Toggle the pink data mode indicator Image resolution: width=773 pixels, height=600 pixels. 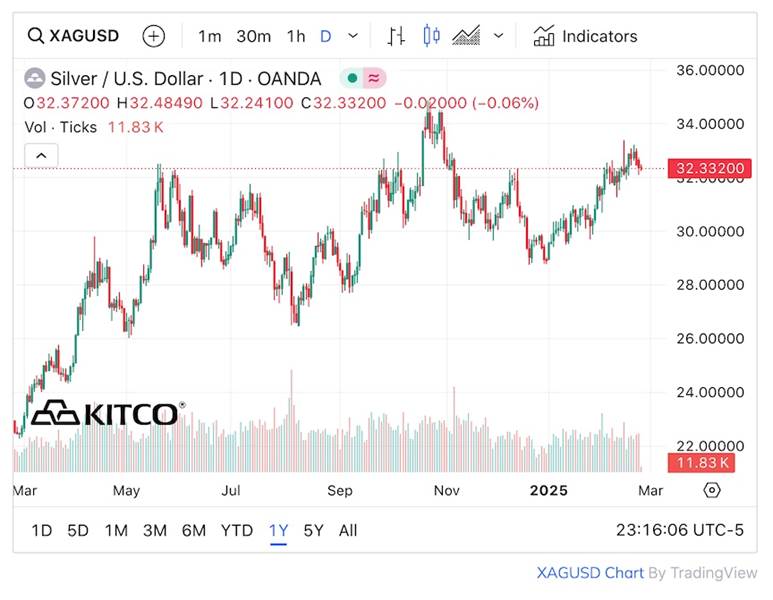pos(373,78)
